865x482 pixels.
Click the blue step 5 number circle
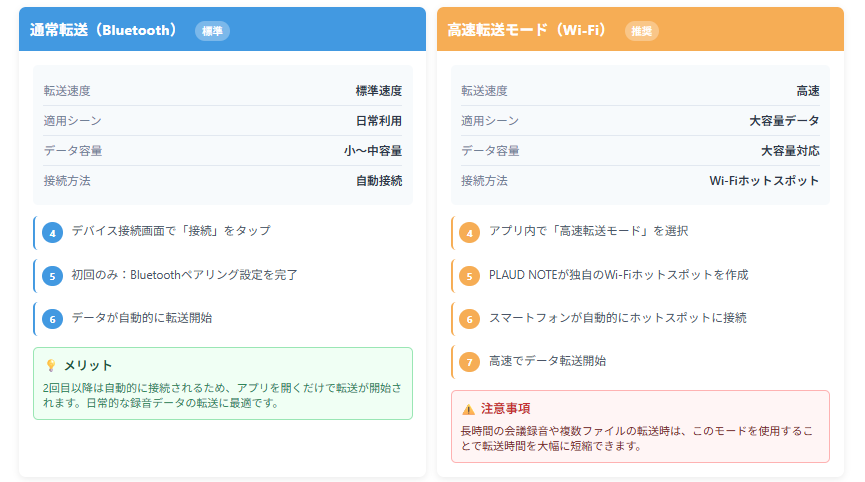tap(53, 275)
